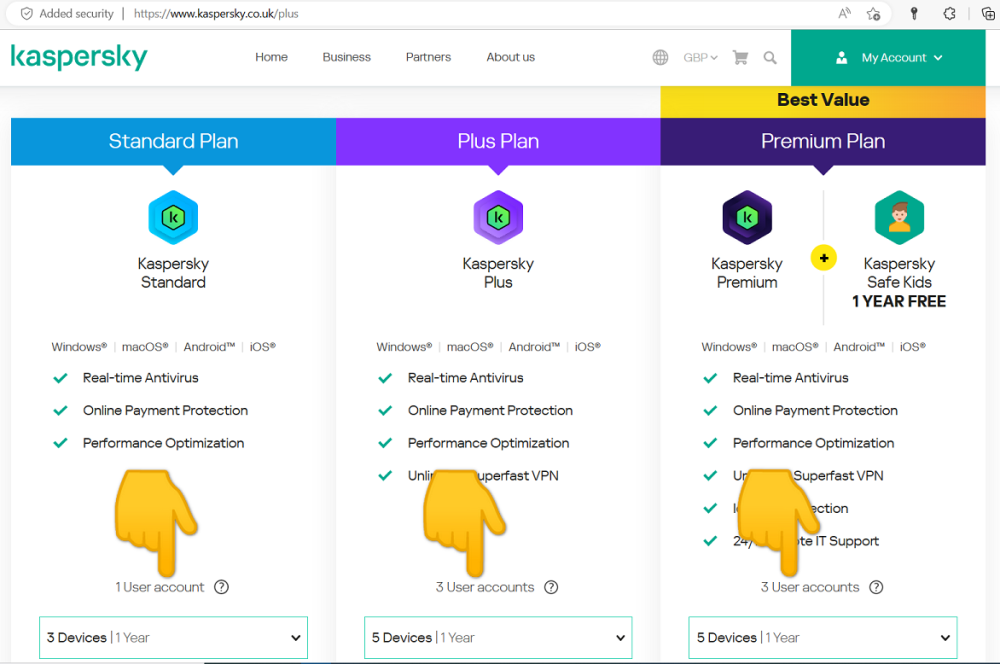Image resolution: width=1000 pixels, height=664 pixels.
Task: Click the Kaspersky Safe Kids icon
Action: click(899, 217)
